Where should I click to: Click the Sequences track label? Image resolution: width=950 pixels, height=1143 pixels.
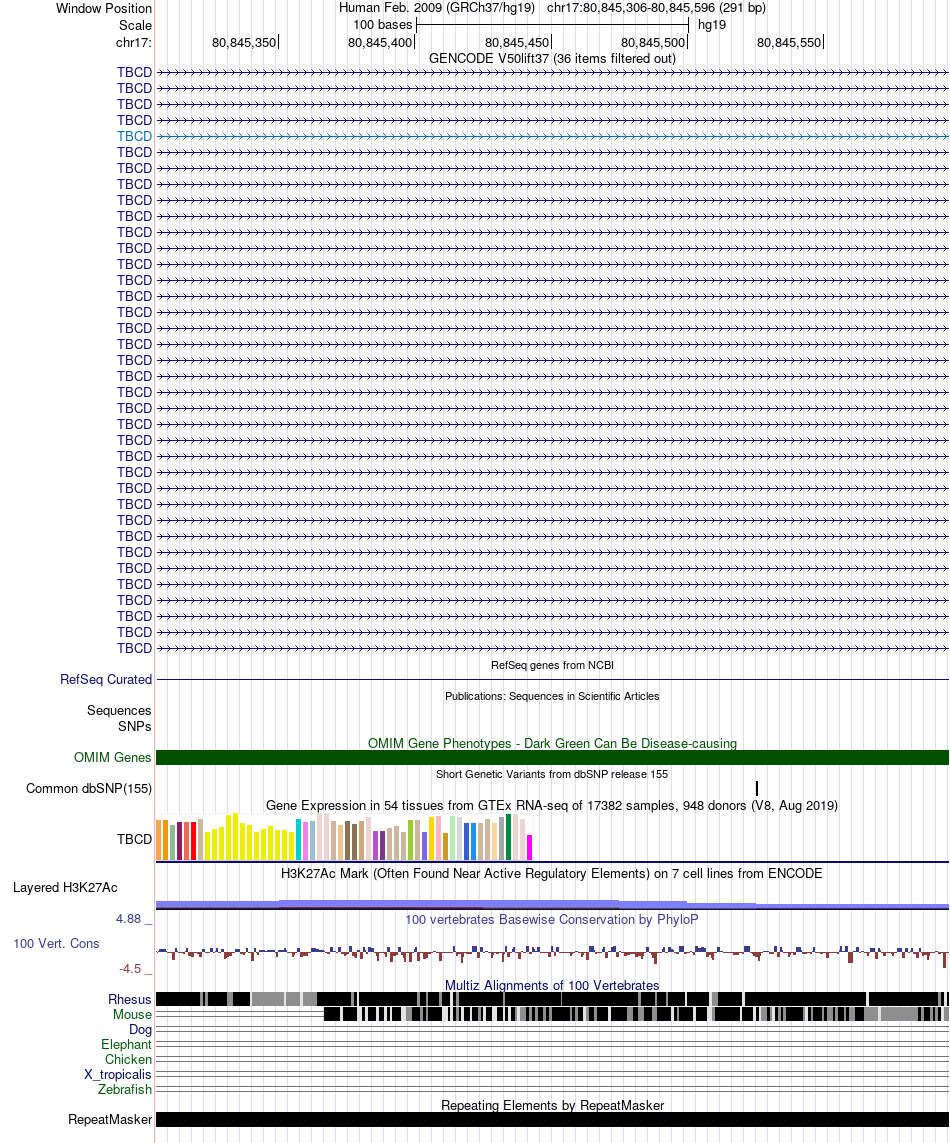(x=119, y=711)
